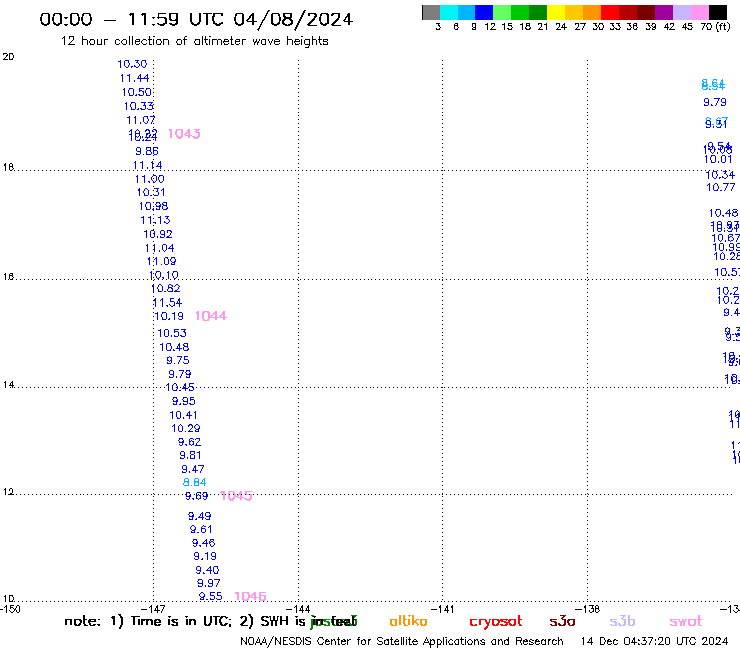Viewport: 740px width, 650px height.
Task: Click the wave height value 11.04
Action: tap(160, 248)
